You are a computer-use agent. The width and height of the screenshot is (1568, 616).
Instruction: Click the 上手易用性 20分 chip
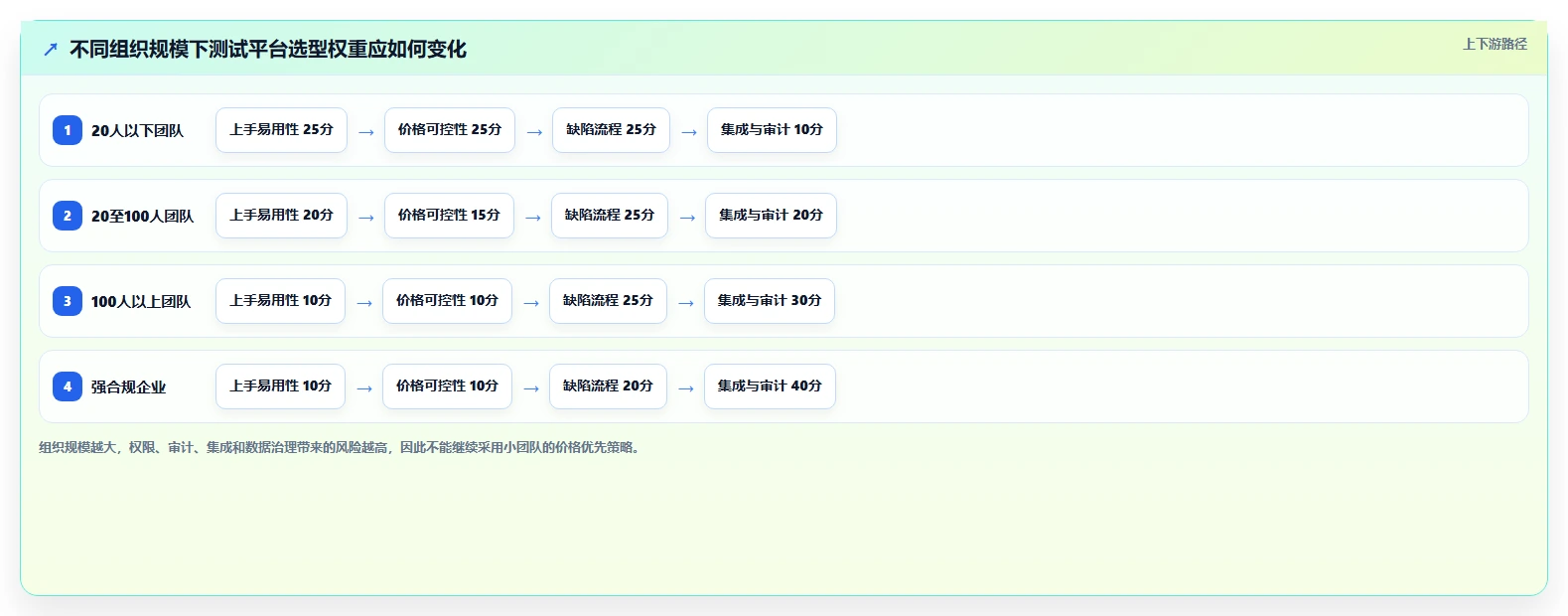(281, 216)
